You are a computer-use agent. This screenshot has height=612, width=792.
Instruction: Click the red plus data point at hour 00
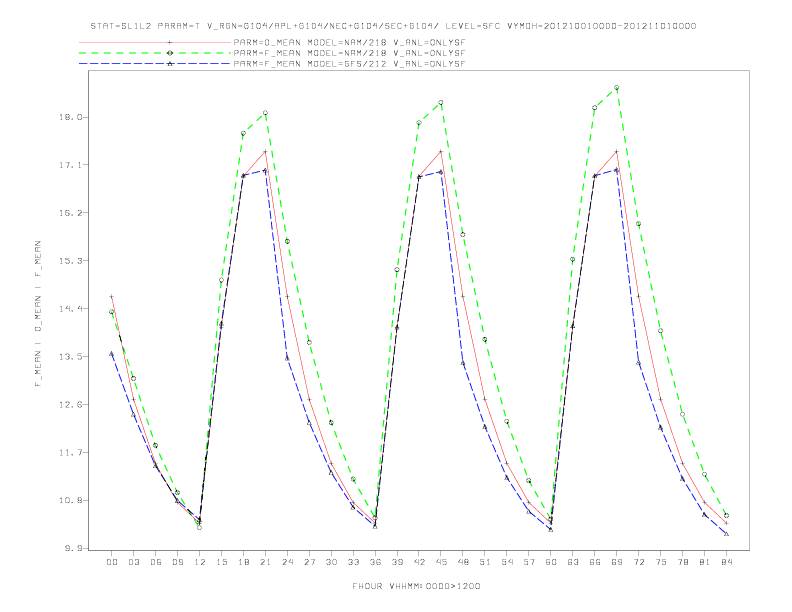112,296
